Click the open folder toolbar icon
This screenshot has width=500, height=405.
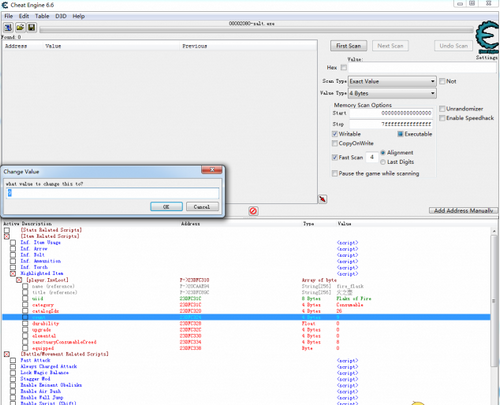pyautogui.click(x=20, y=27)
